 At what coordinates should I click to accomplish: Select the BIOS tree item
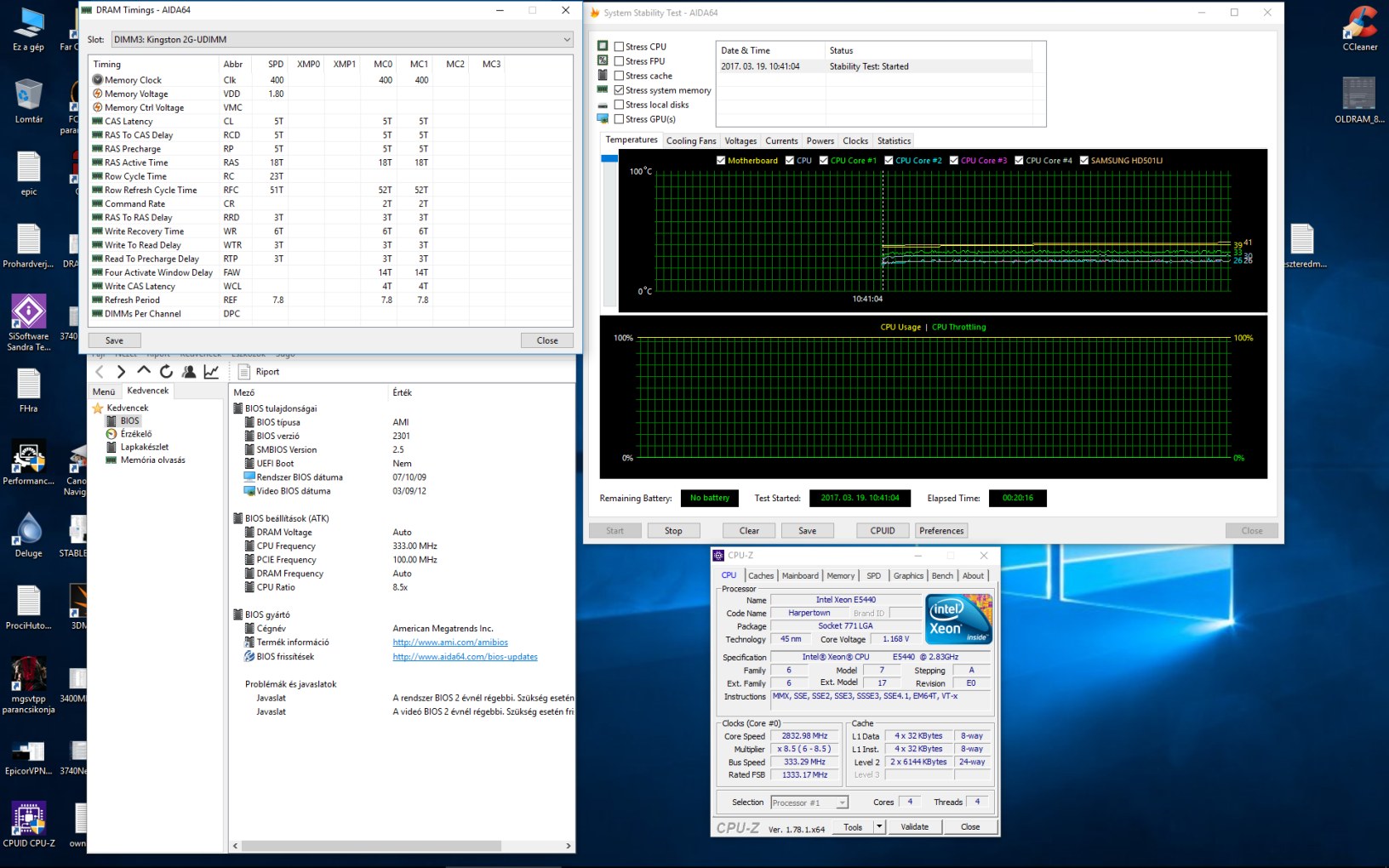point(129,420)
